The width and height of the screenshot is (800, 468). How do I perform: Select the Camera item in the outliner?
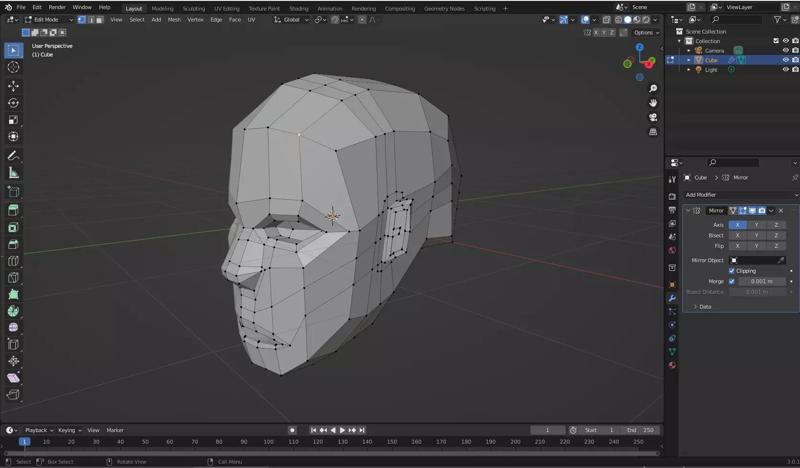coord(714,50)
